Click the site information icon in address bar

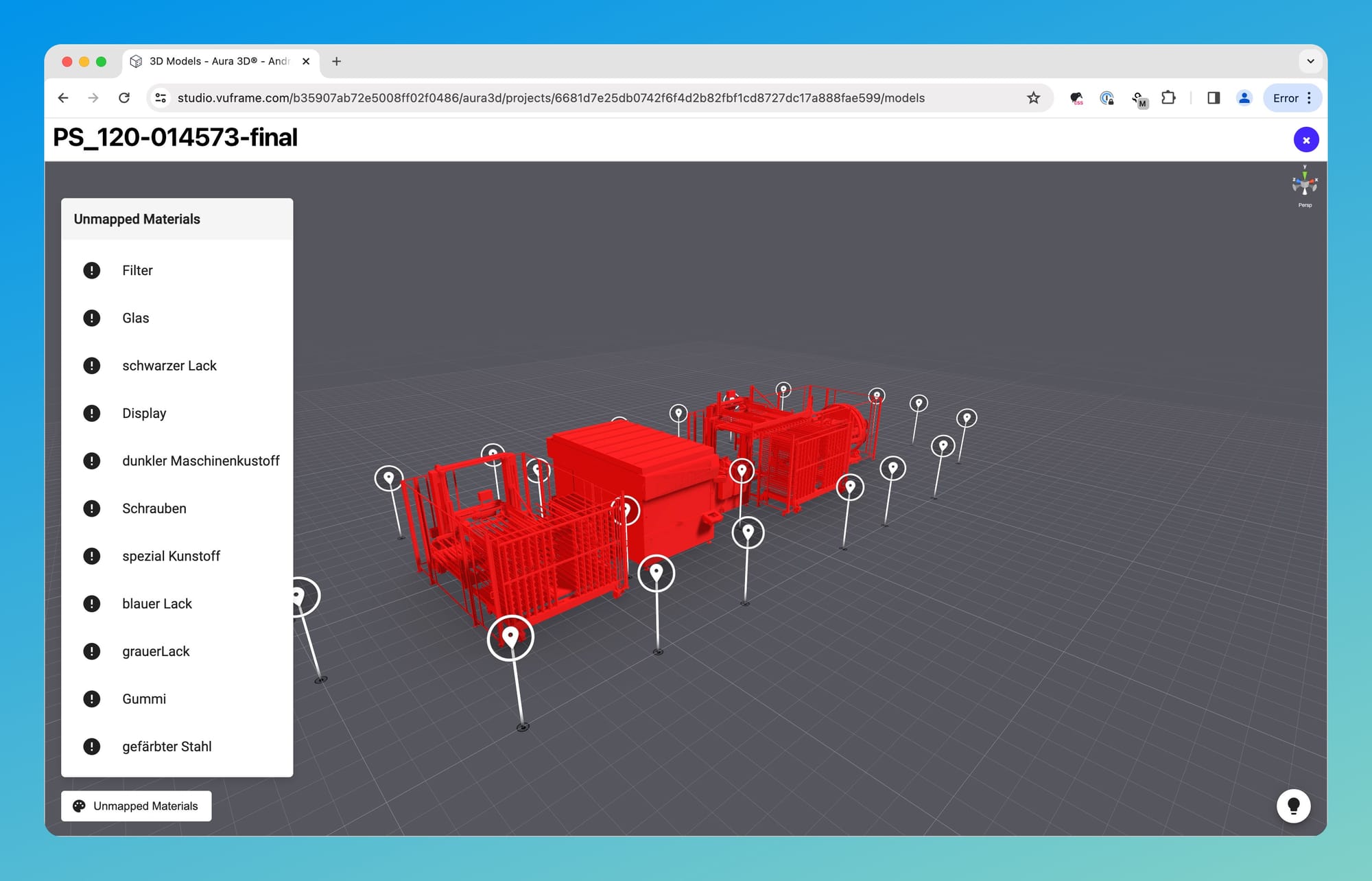(x=161, y=98)
